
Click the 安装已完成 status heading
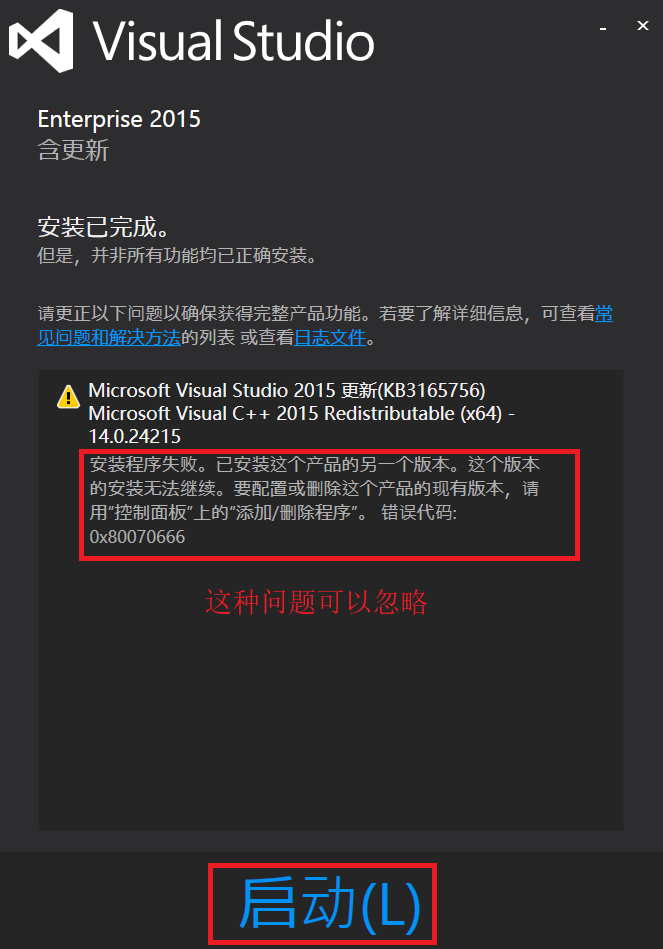click(104, 228)
